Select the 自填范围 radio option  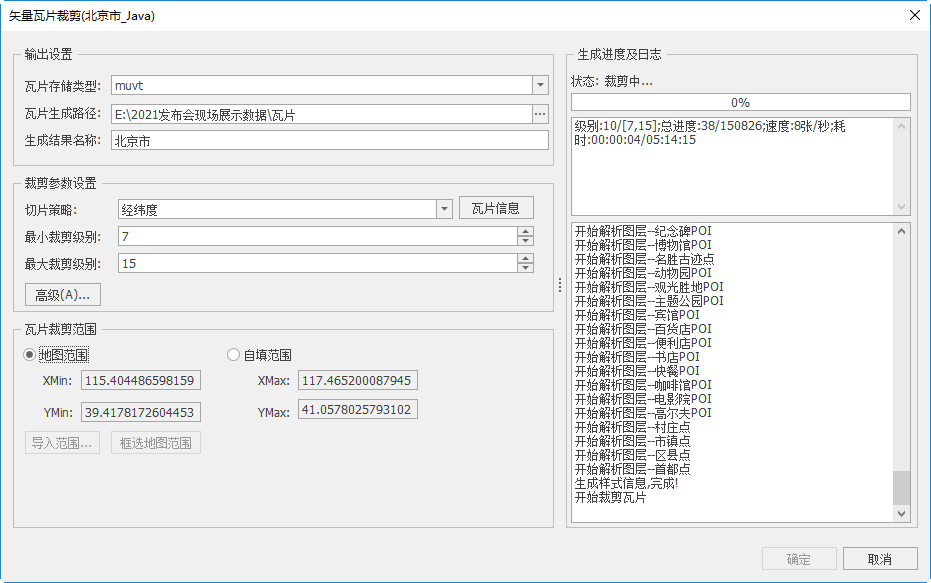click(x=234, y=355)
